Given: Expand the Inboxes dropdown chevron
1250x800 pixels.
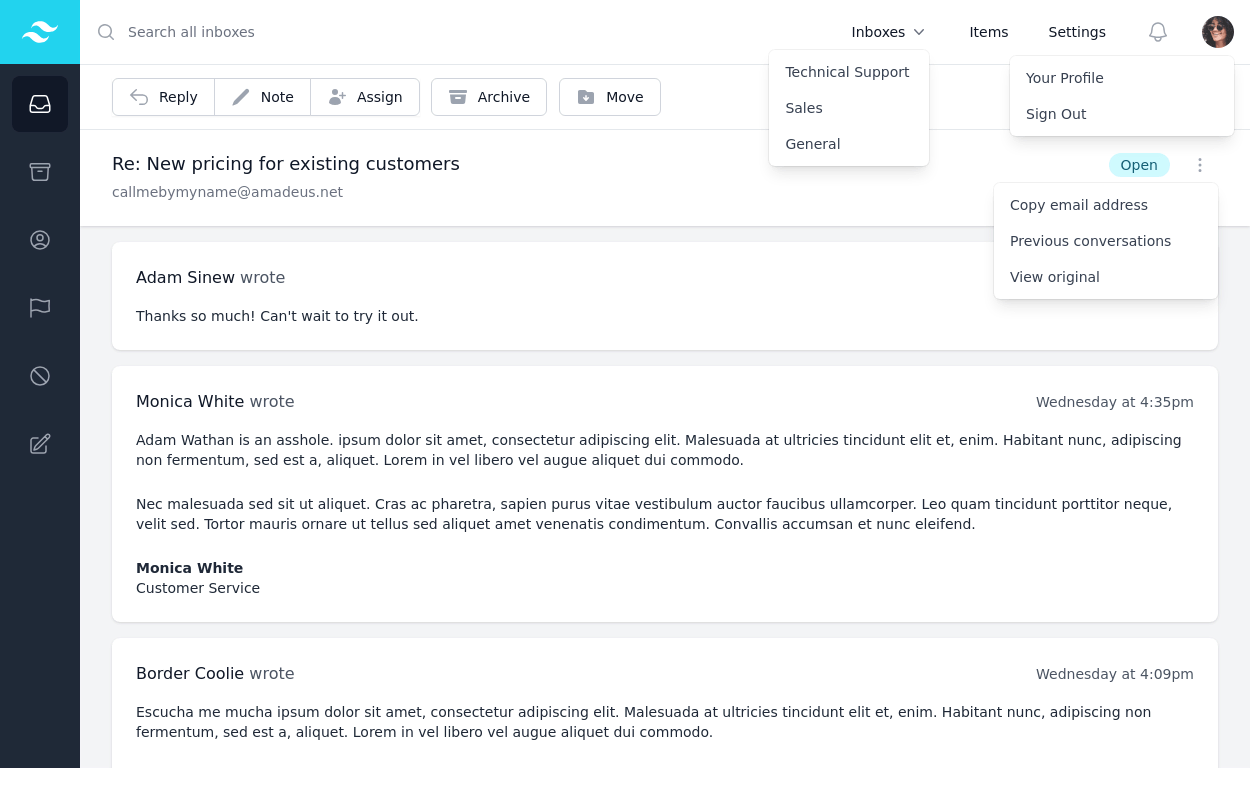Looking at the screenshot, I should point(919,32).
